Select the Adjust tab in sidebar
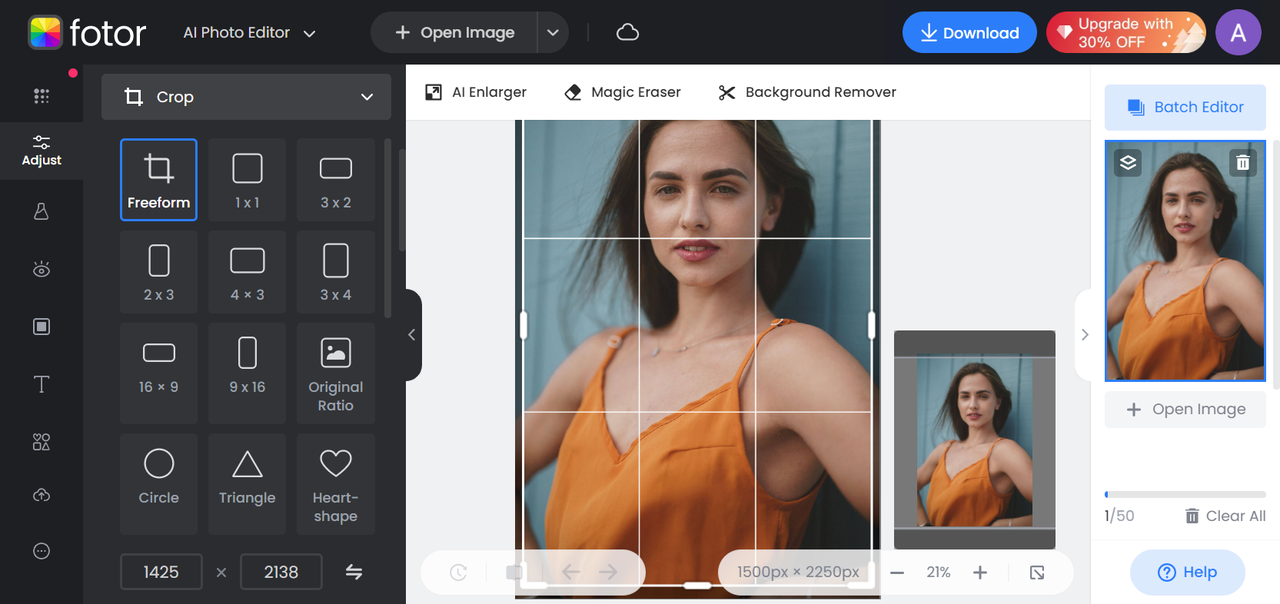Viewport: 1280px width, 604px height. pos(41,151)
